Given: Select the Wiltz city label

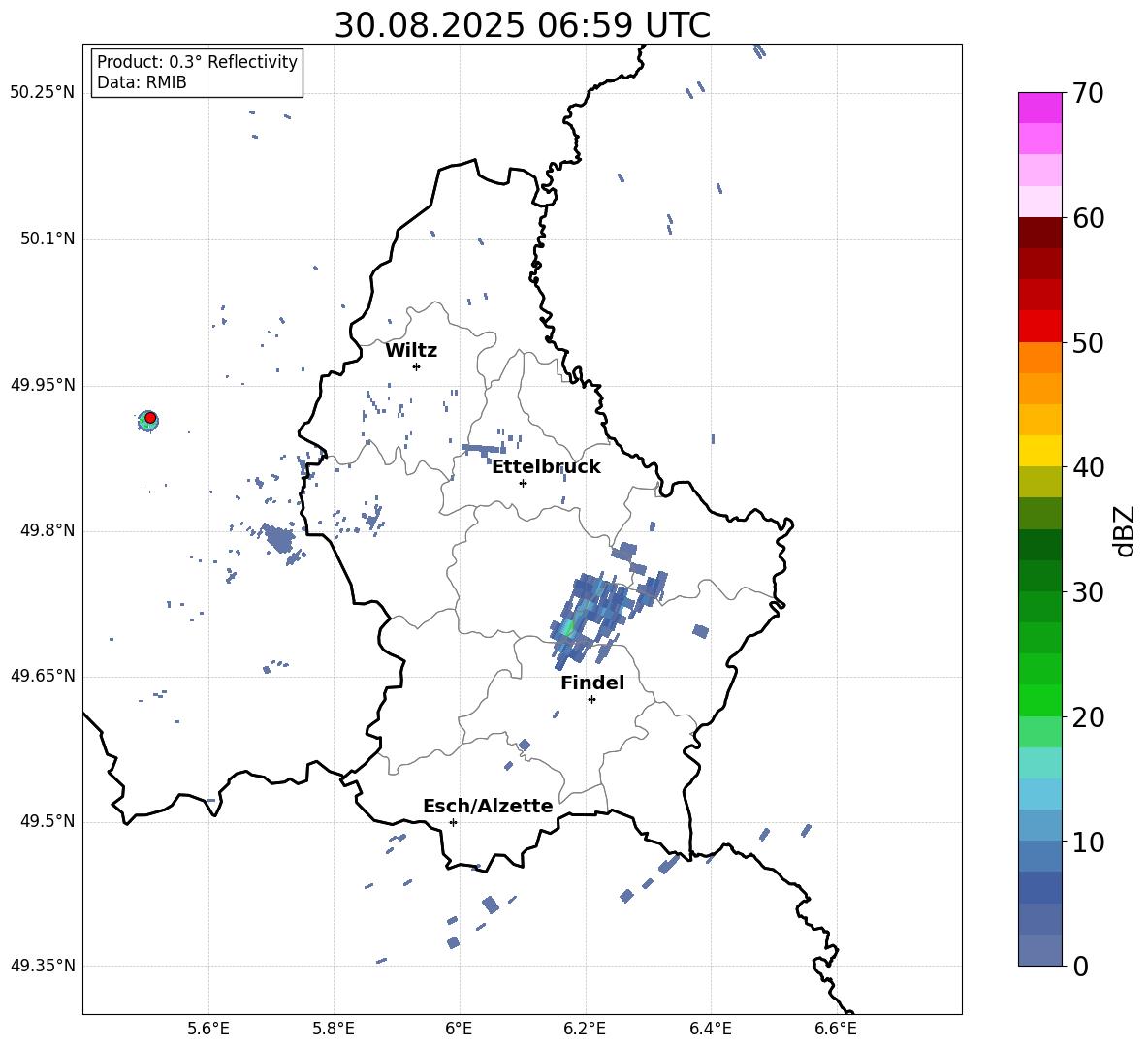Looking at the screenshot, I should 411,351.
